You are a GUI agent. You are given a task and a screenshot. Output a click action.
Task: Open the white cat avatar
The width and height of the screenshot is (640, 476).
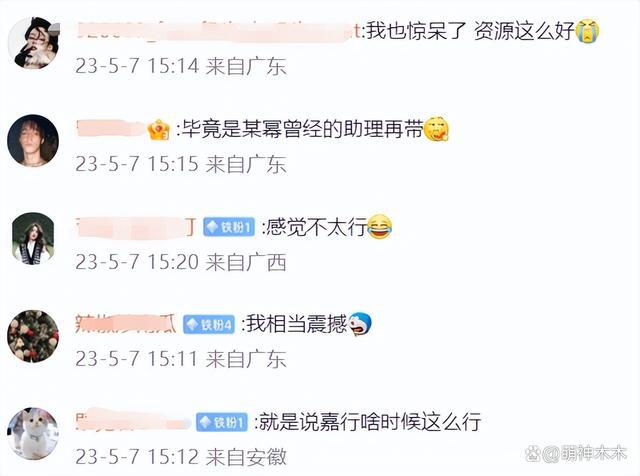33,434
